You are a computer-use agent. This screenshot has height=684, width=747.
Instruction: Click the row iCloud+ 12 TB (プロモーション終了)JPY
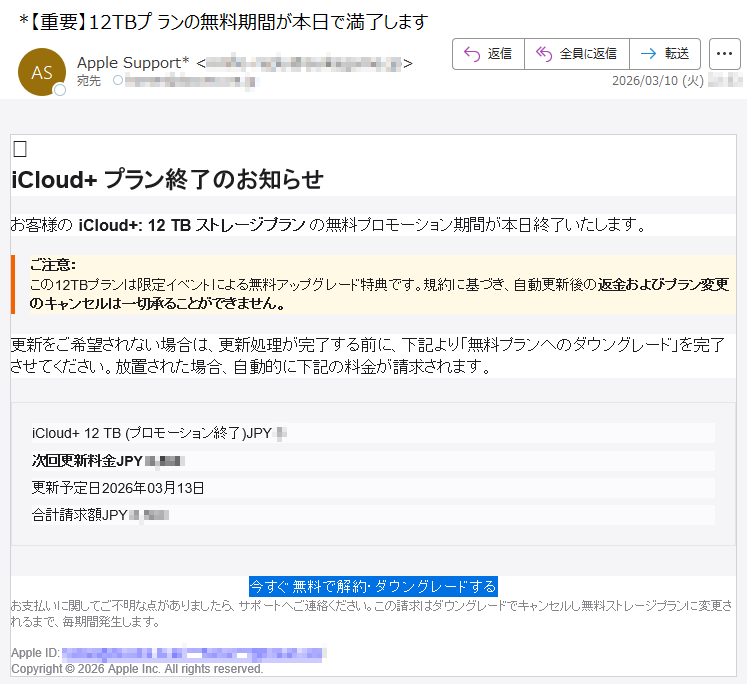(x=373, y=433)
